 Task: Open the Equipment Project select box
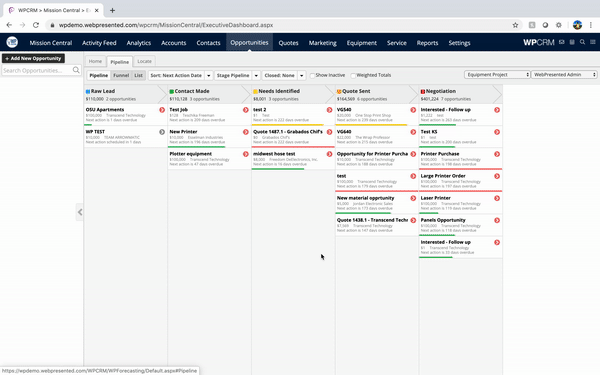pyautogui.click(x=497, y=75)
